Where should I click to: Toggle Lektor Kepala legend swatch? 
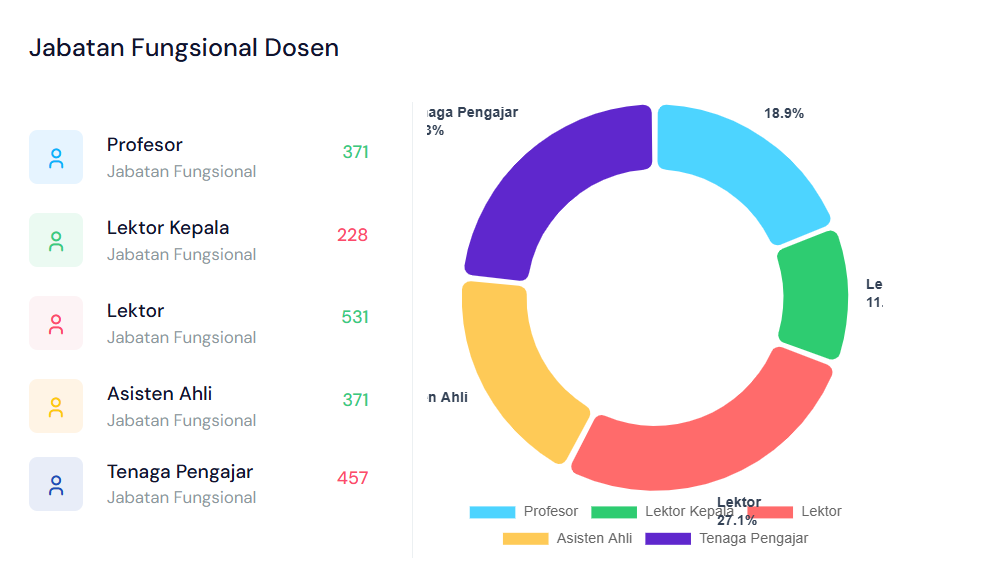pos(614,512)
